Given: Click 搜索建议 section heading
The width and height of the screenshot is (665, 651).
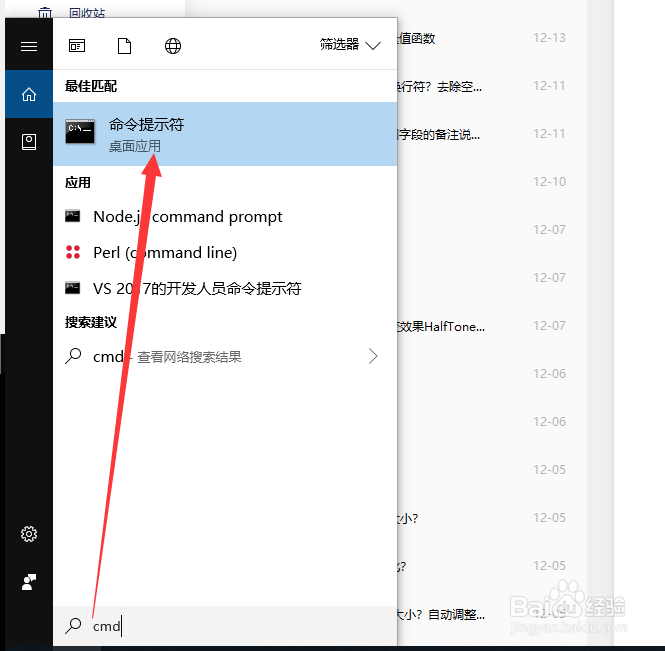Looking at the screenshot, I should click(91, 322).
